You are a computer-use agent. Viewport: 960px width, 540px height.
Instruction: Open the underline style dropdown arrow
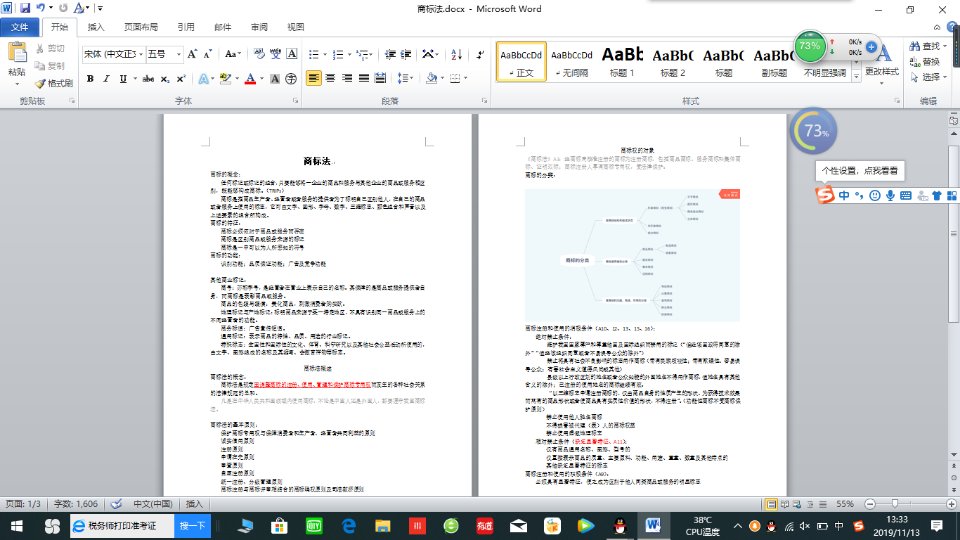click(x=135, y=79)
